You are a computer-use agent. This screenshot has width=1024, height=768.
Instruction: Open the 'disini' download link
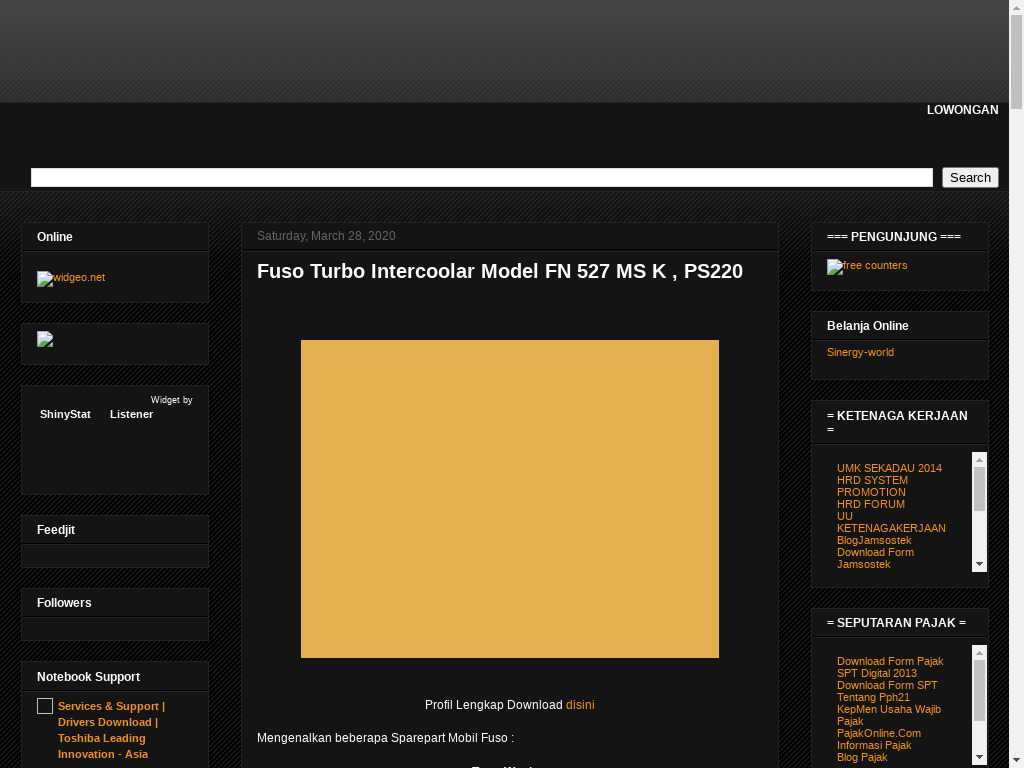(580, 705)
